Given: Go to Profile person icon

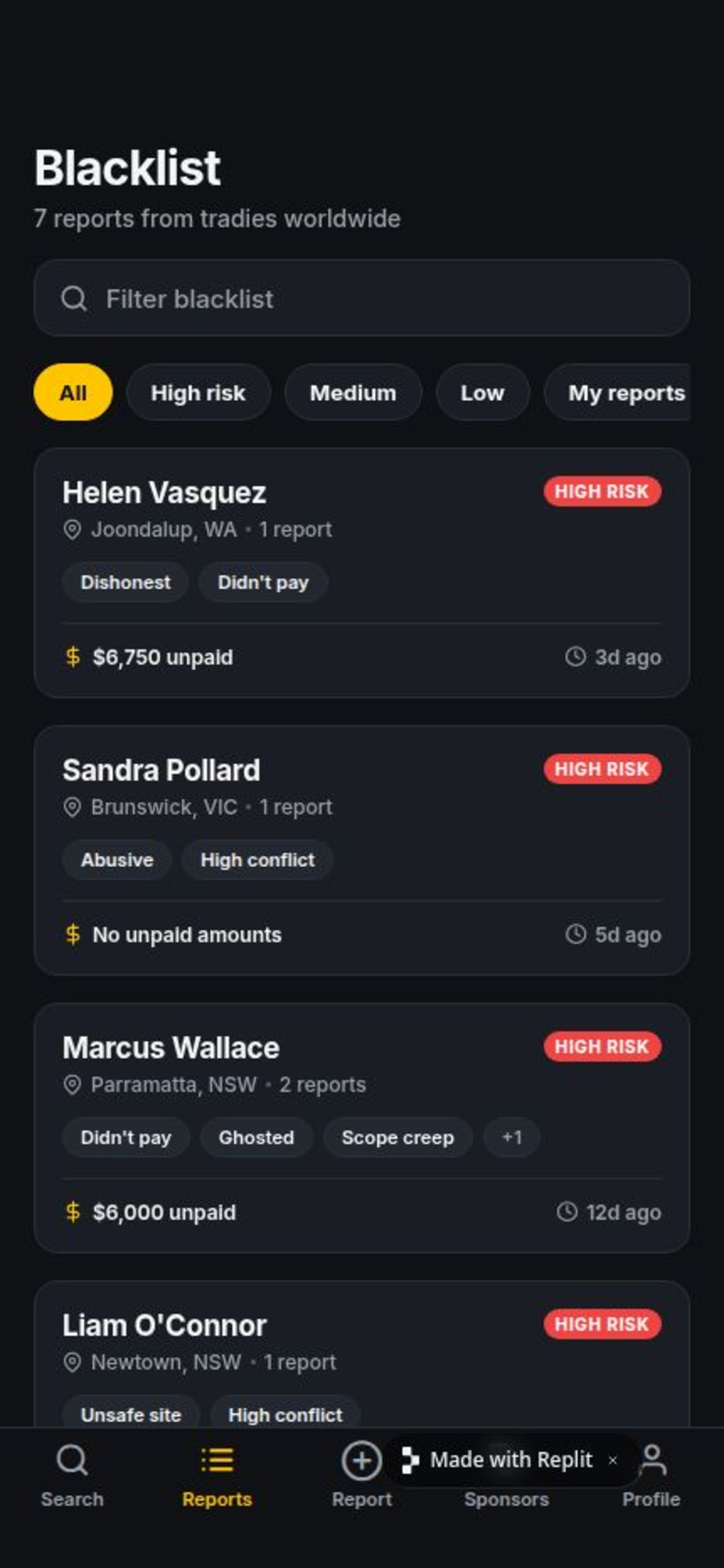Looking at the screenshot, I should tap(653, 1459).
